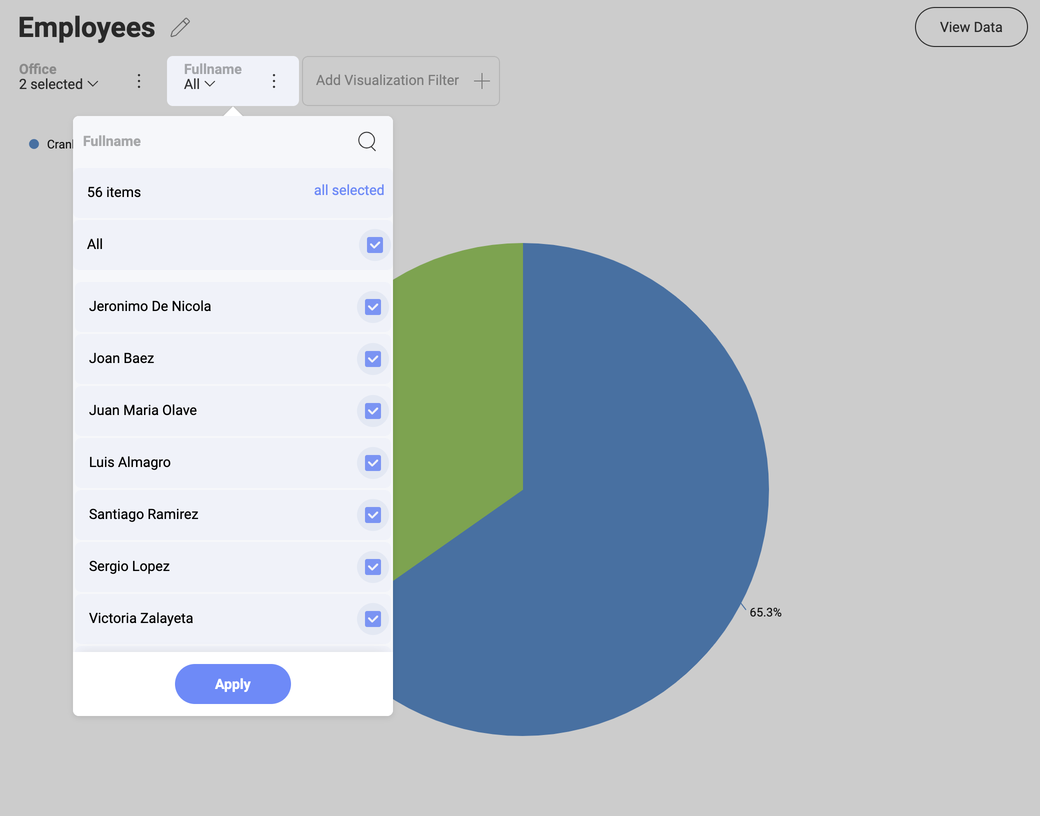Select the Victoria Zalayeta name text
Image resolution: width=1040 pixels, height=816 pixels.
pos(141,618)
